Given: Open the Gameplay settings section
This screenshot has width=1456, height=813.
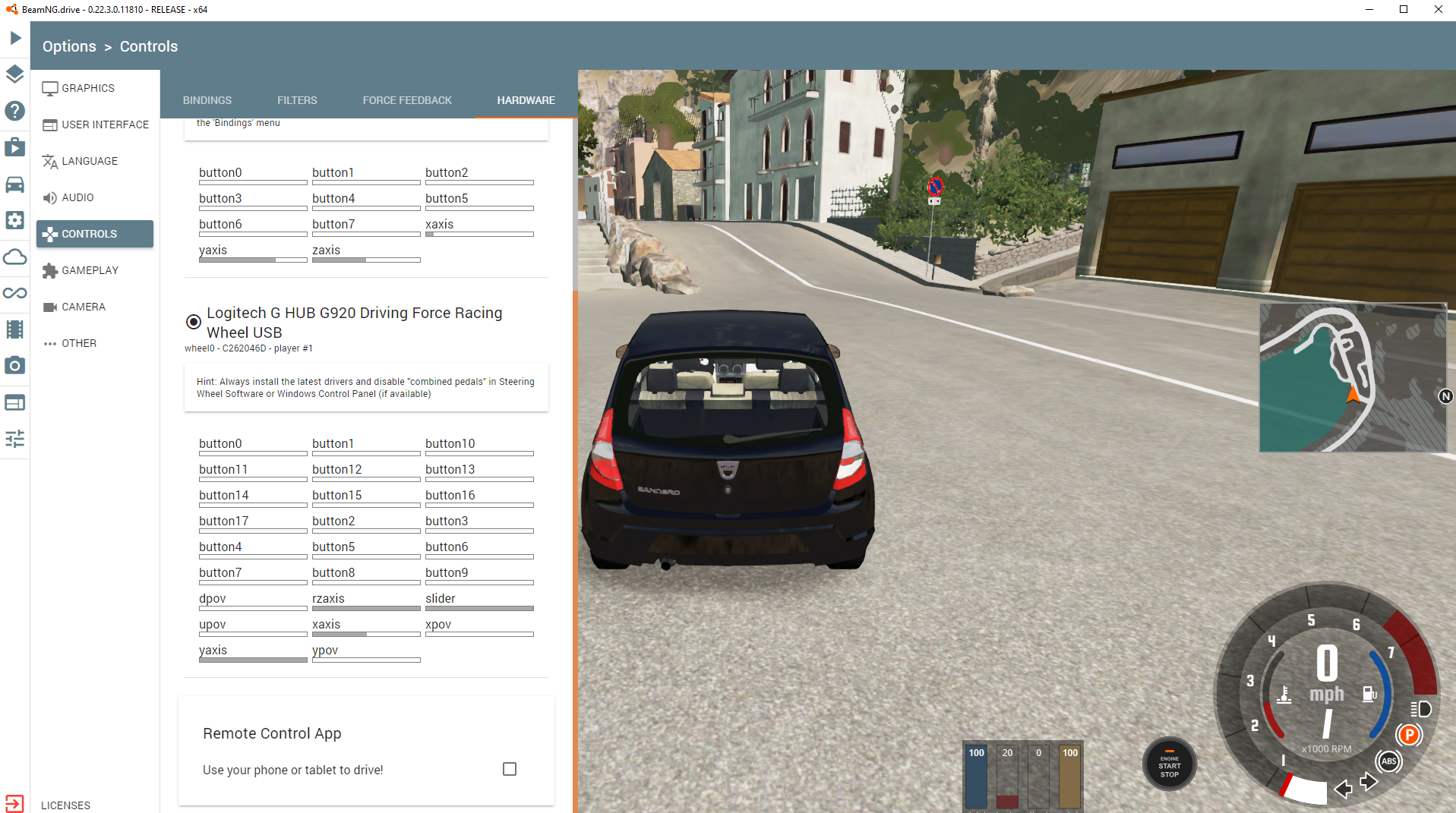Looking at the screenshot, I should (x=95, y=270).
